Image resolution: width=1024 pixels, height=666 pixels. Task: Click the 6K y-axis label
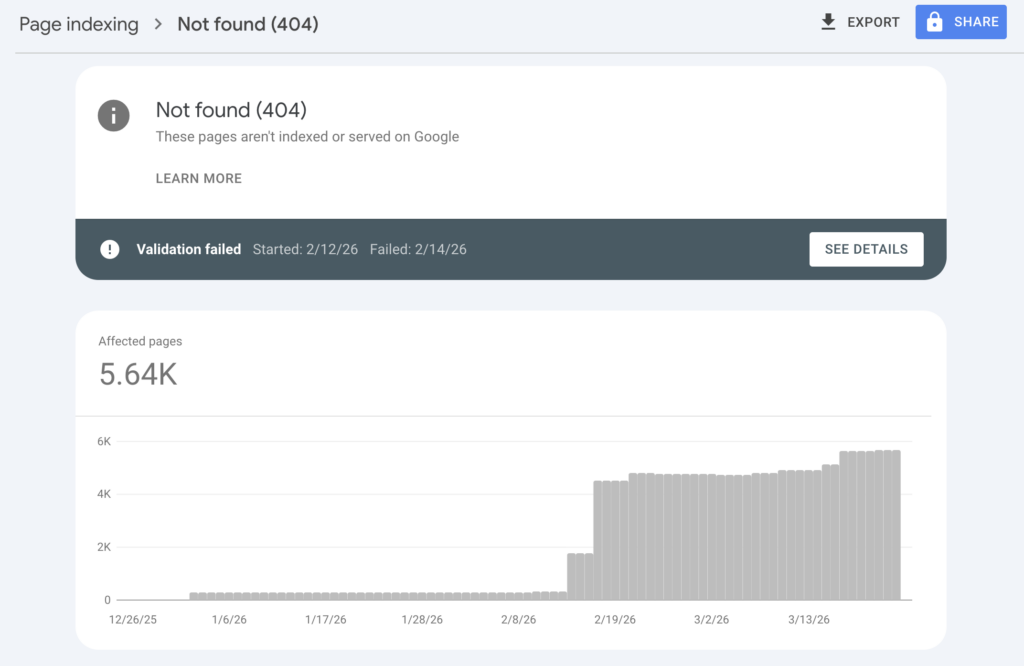click(x=104, y=441)
